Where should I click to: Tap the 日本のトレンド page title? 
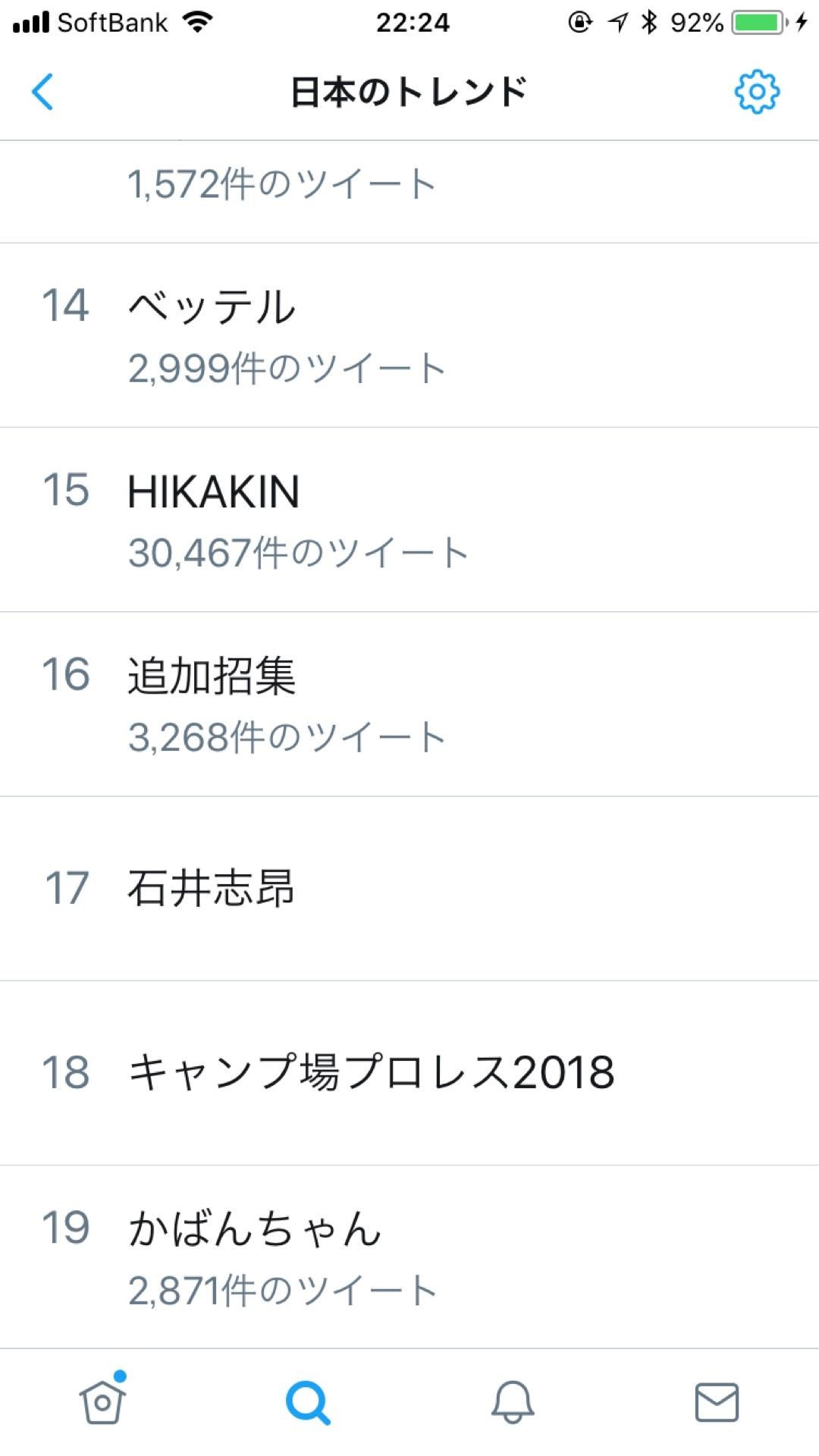coord(409,92)
